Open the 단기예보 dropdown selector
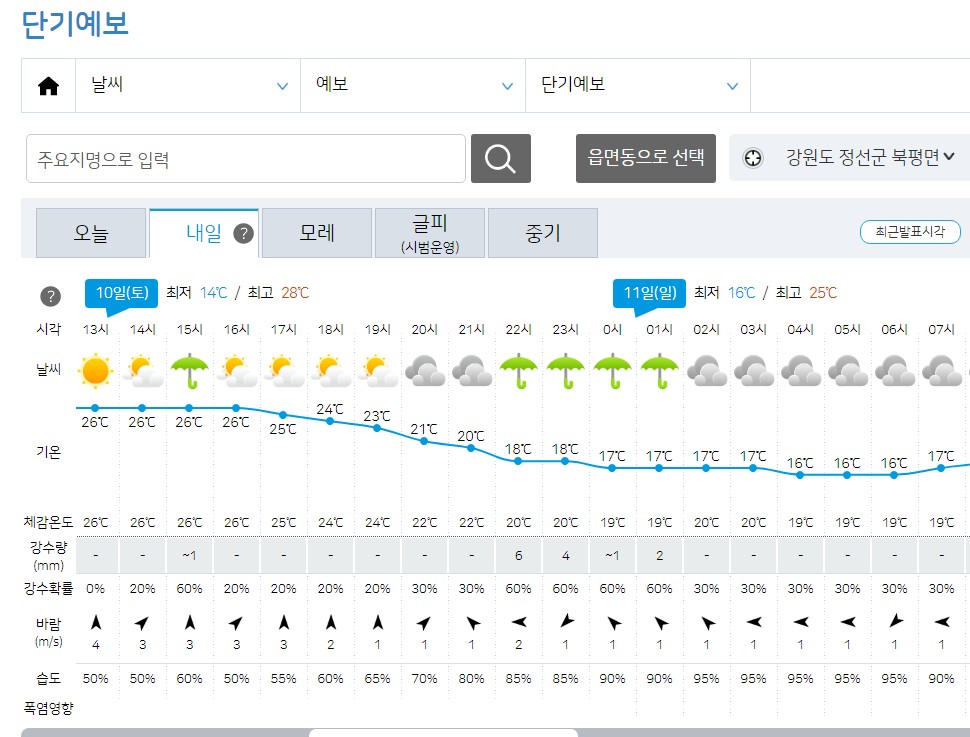Image resolution: width=970 pixels, height=737 pixels. pyautogui.click(x=638, y=85)
